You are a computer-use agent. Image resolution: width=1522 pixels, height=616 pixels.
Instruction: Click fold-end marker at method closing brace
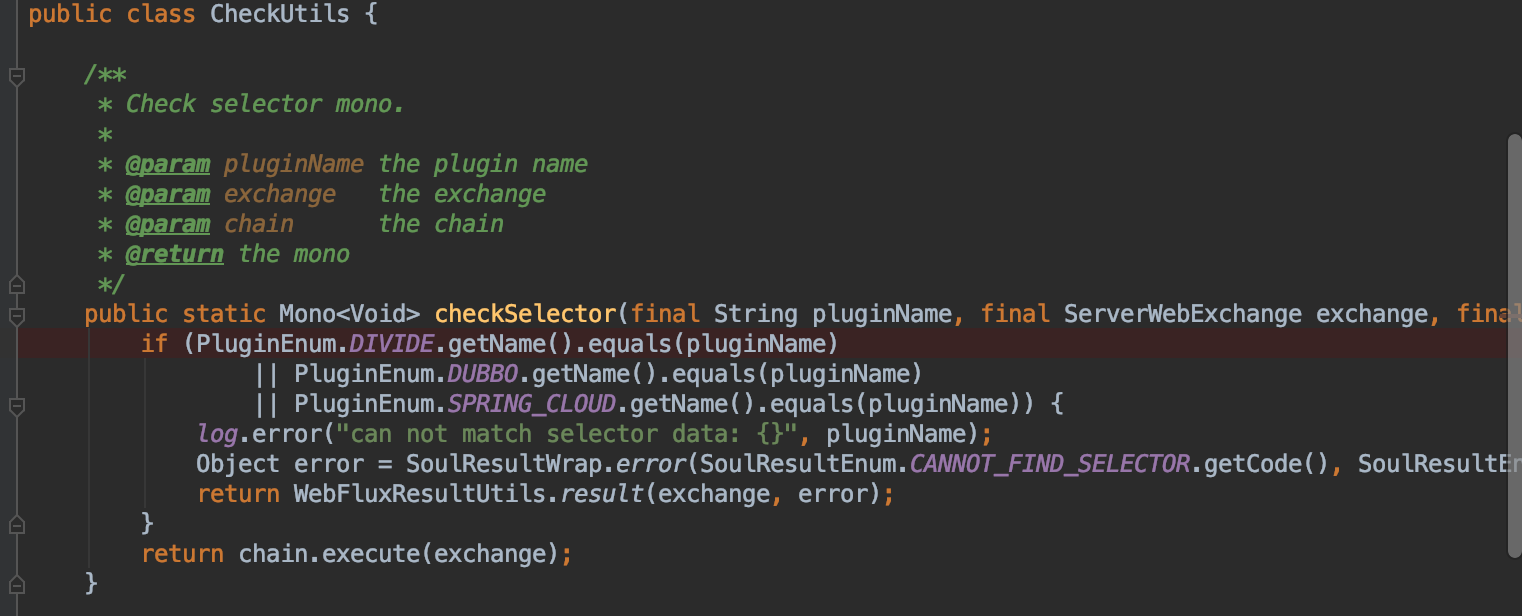point(16,583)
